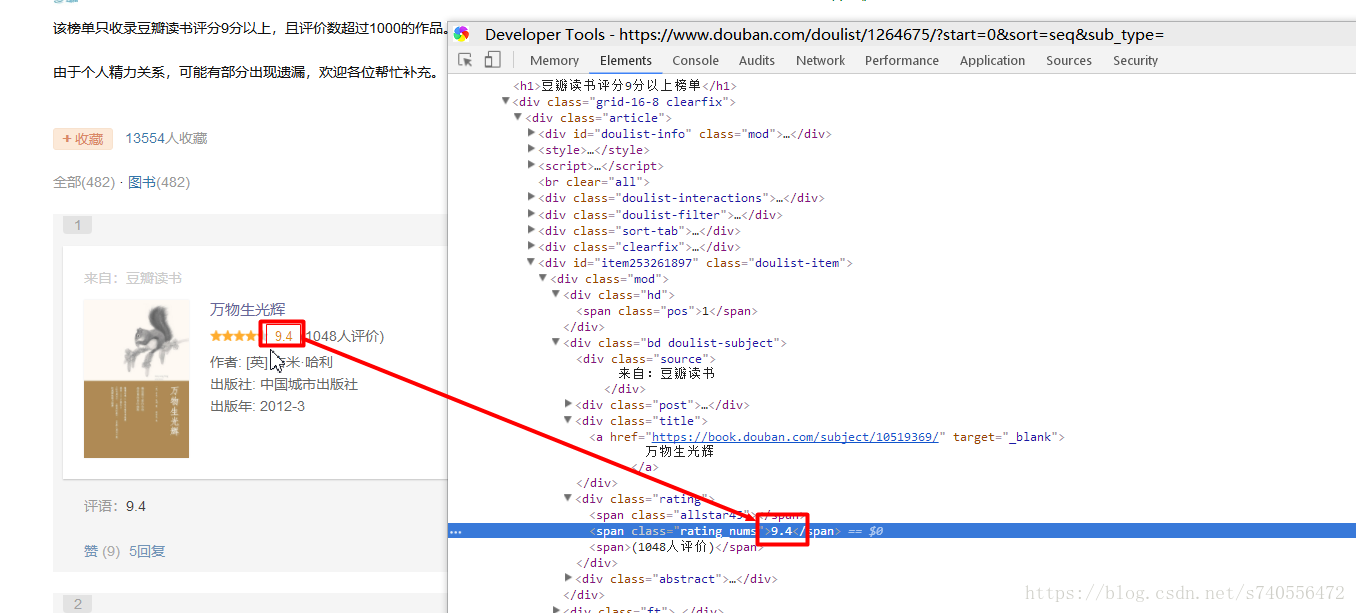
Task: Collapse the grid-16-8 clearfix div node
Action: pyautogui.click(x=506, y=102)
